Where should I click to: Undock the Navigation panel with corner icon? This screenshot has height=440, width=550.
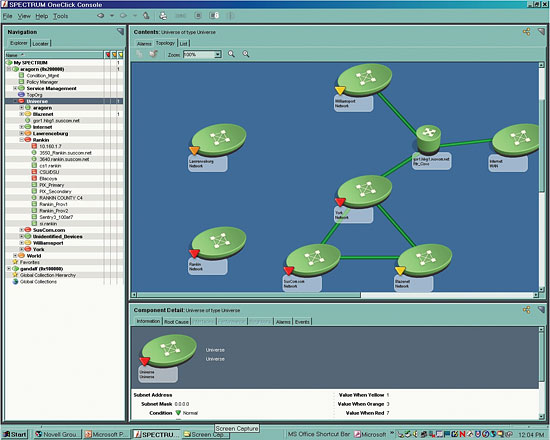click(120, 32)
